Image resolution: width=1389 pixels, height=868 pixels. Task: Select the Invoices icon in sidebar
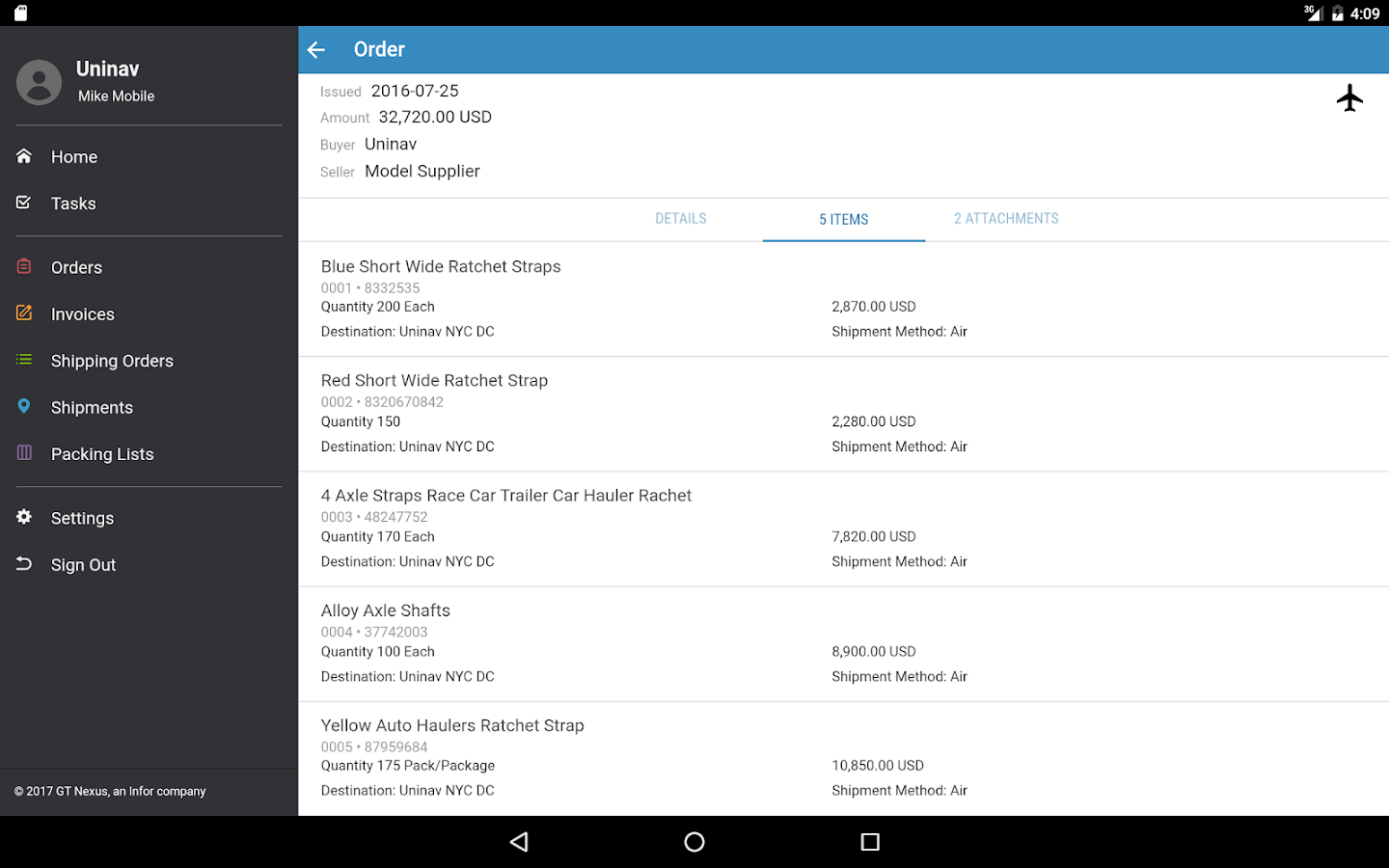[x=24, y=313]
